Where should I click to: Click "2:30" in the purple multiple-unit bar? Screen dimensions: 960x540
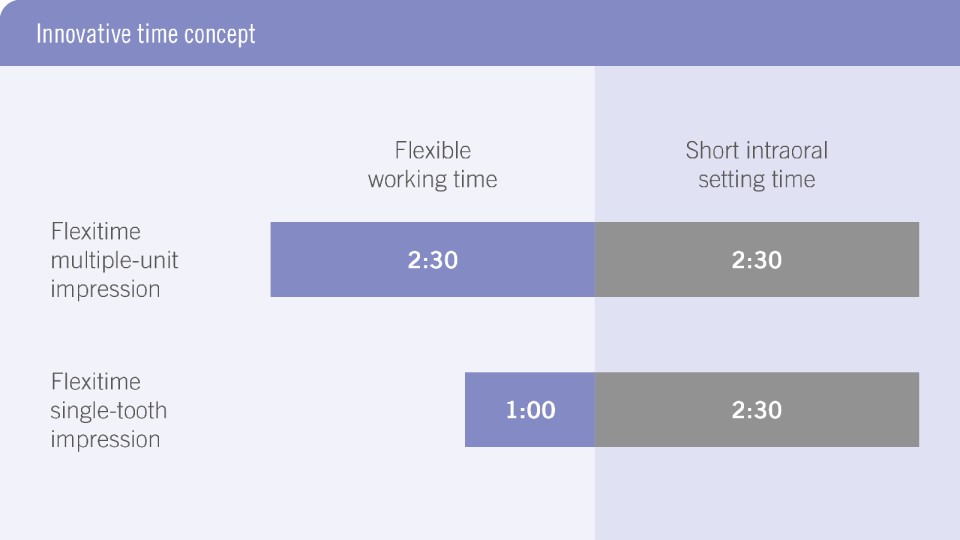tap(432, 260)
